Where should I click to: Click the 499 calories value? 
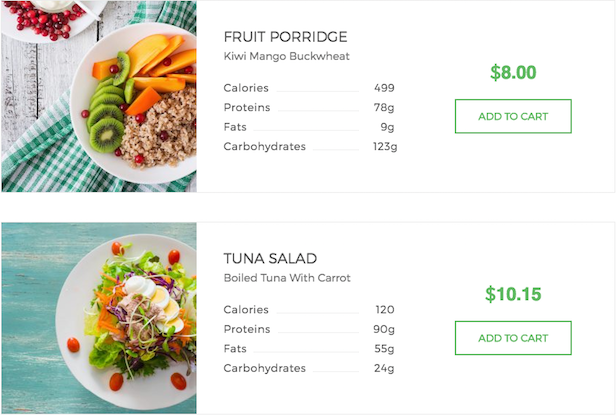coord(384,88)
